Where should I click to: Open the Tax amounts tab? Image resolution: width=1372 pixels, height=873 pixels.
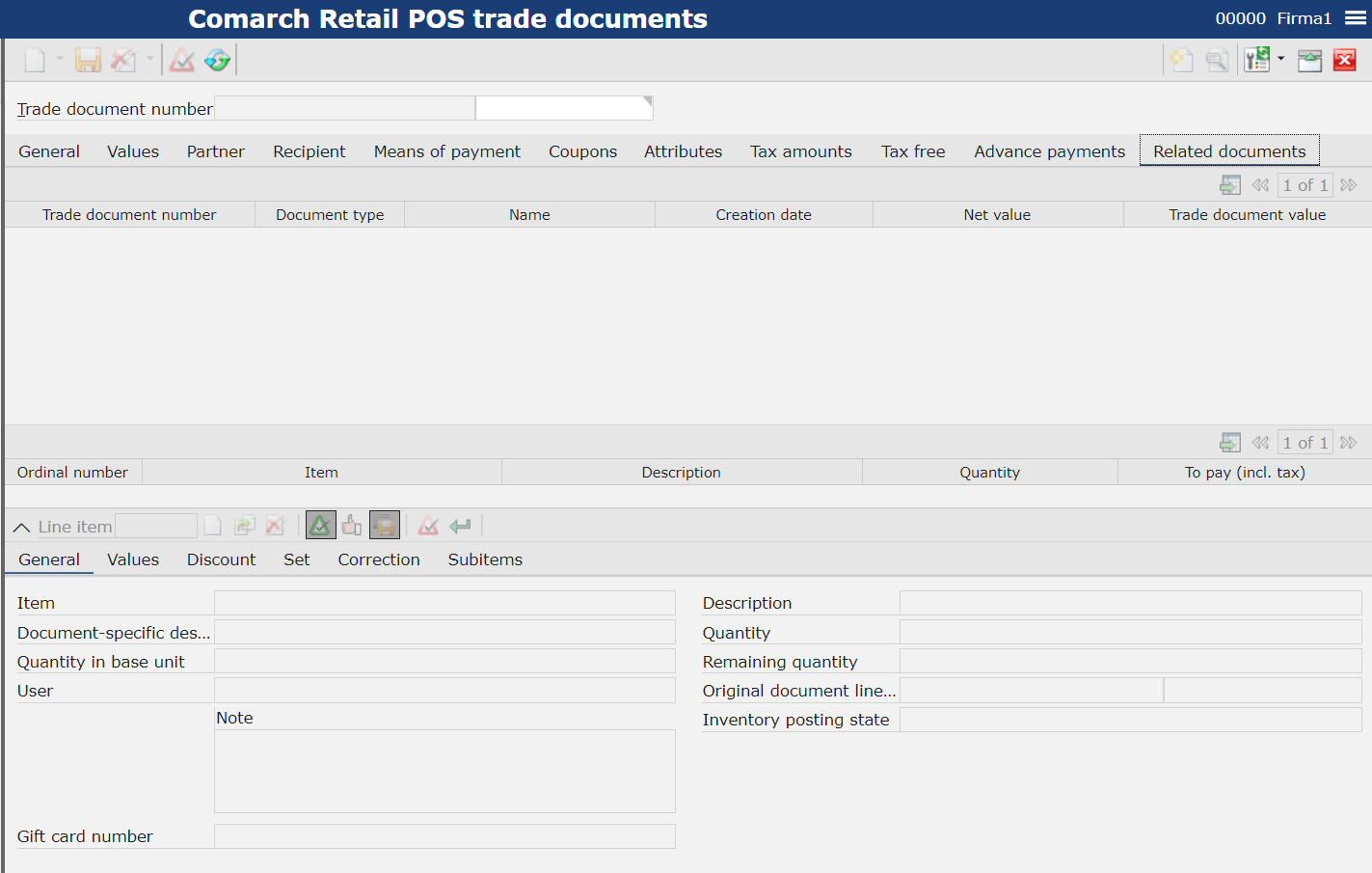[x=801, y=151]
